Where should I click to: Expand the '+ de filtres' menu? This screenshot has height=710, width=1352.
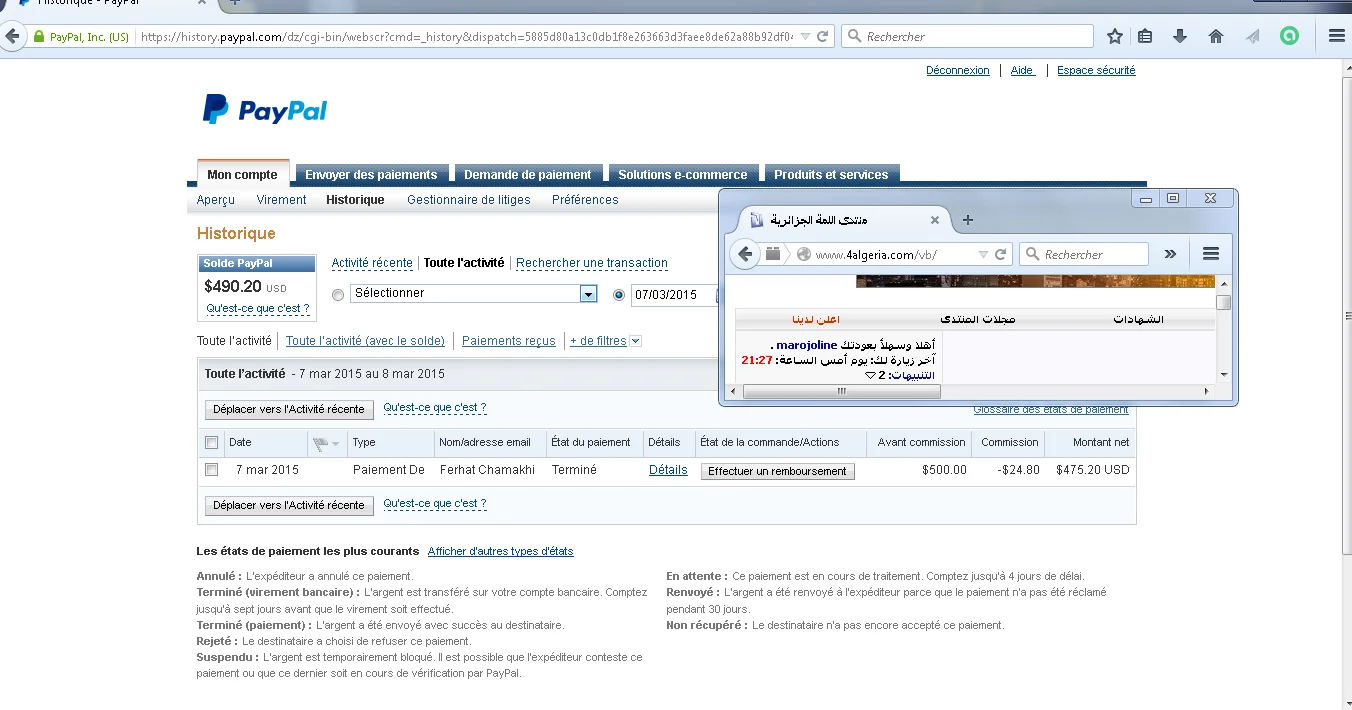click(x=605, y=341)
